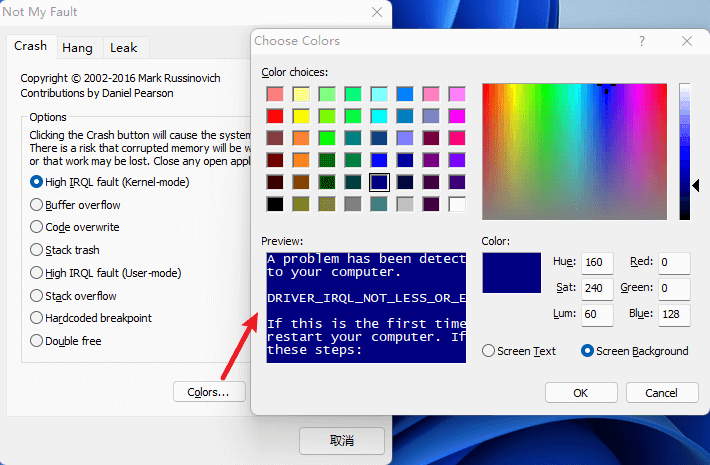Close the Choose Colors dialog
This screenshot has width=710, height=465.
[x=687, y=41]
